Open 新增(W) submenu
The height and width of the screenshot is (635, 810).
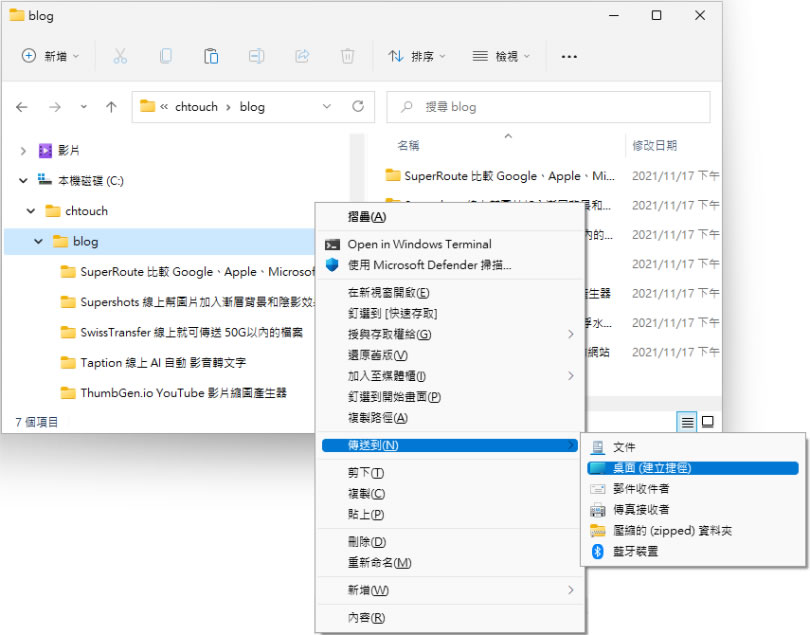pyautogui.click(x=449, y=590)
